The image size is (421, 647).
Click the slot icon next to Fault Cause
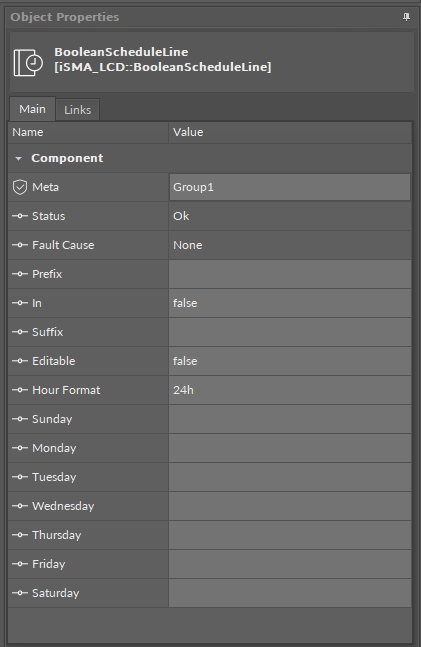(x=20, y=245)
